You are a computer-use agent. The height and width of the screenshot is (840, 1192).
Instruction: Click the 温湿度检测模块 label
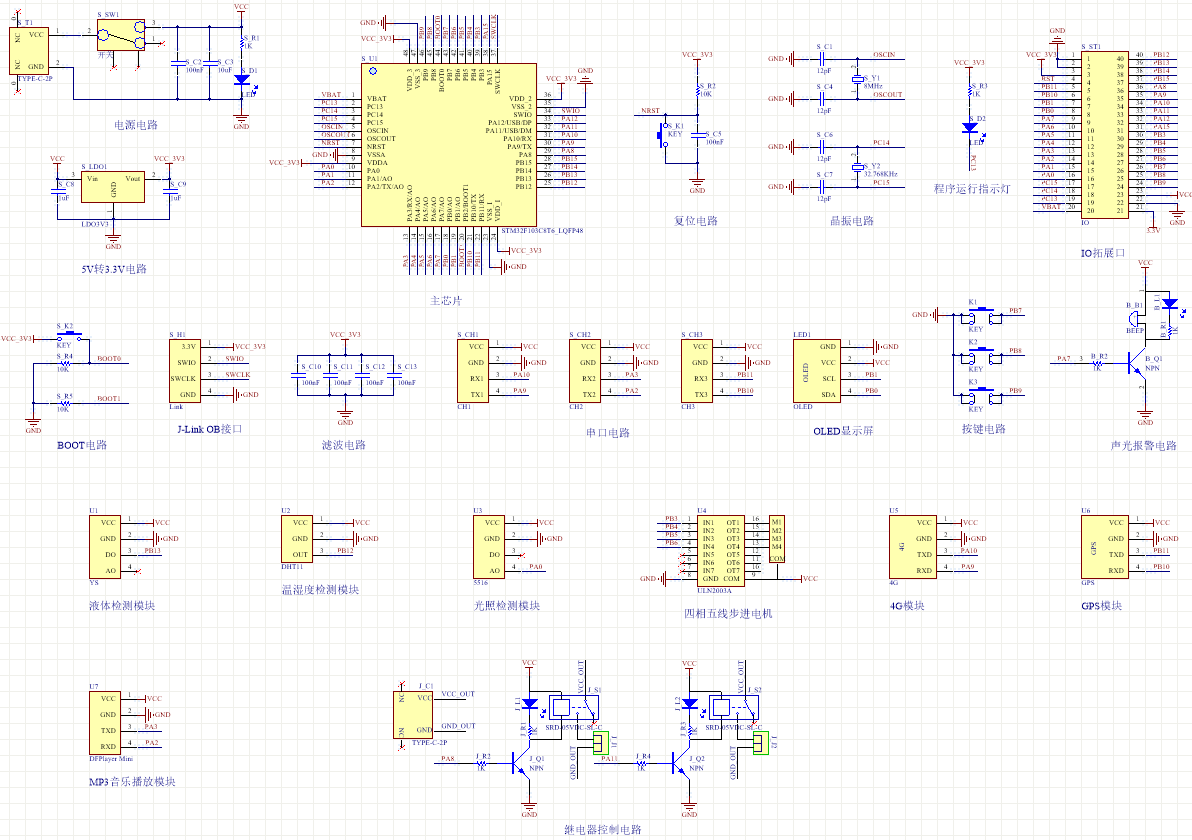click(x=320, y=590)
